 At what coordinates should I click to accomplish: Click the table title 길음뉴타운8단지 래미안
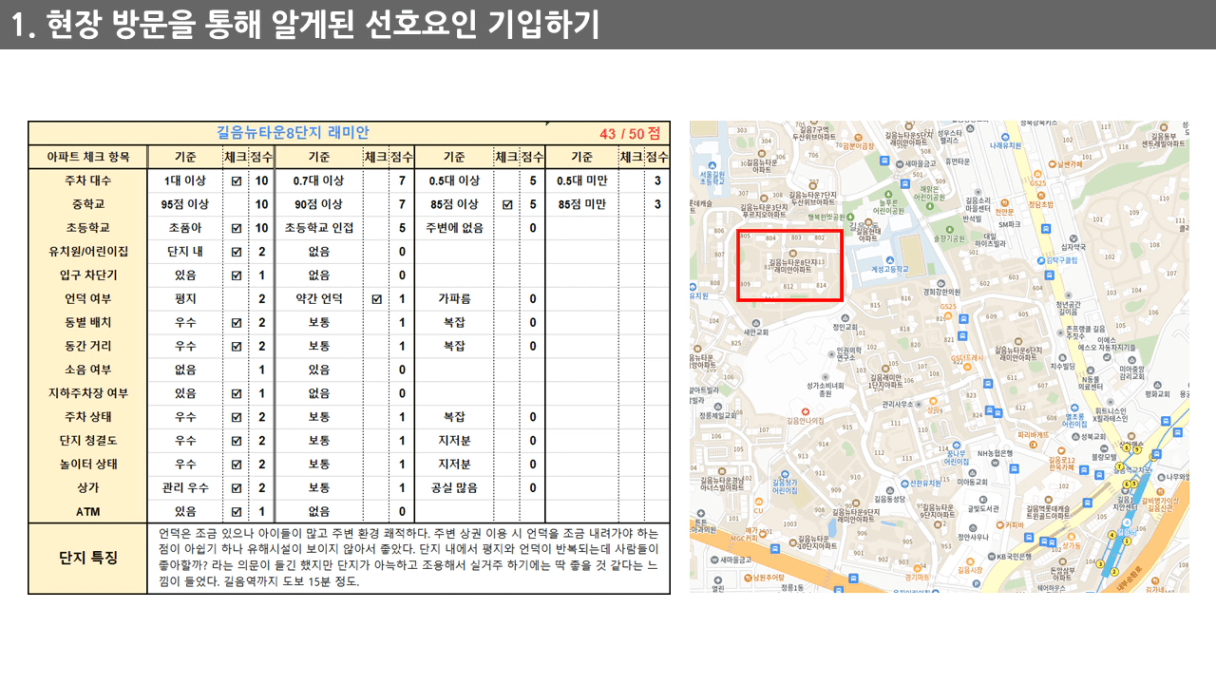point(293,132)
